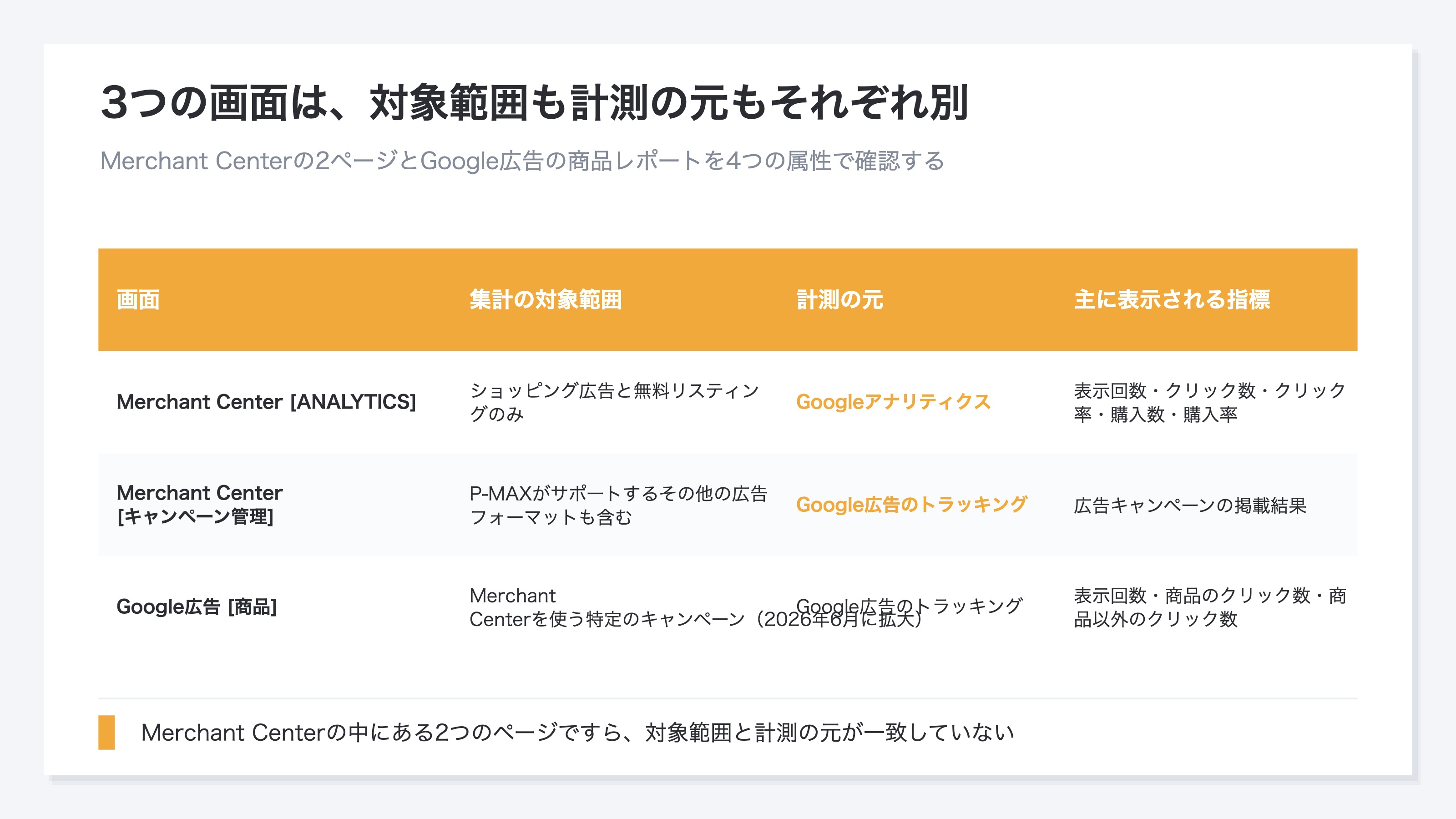Select the Google広告 [商品] row label

point(197,607)
